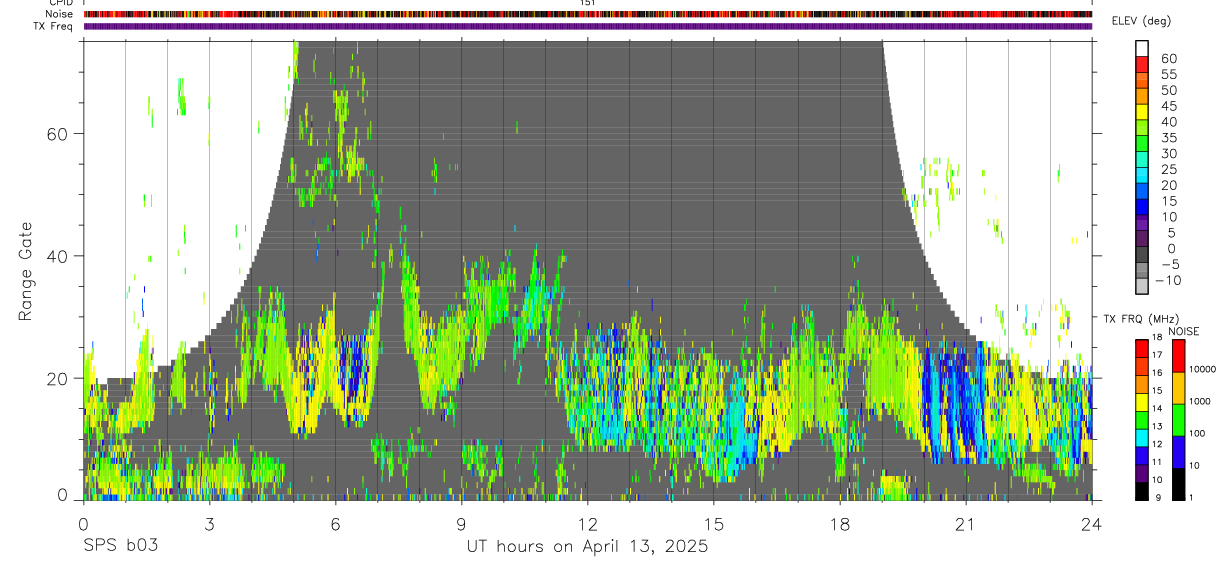This screenshot has height=567, width=1228.
Task: Click the 'TX Freq' label at the top left
Action: (55, 26)
